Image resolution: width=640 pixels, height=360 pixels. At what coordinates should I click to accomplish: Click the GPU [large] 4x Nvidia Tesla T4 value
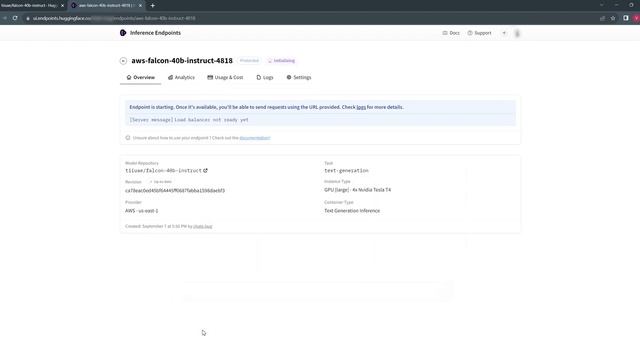(x=358, y=190)
